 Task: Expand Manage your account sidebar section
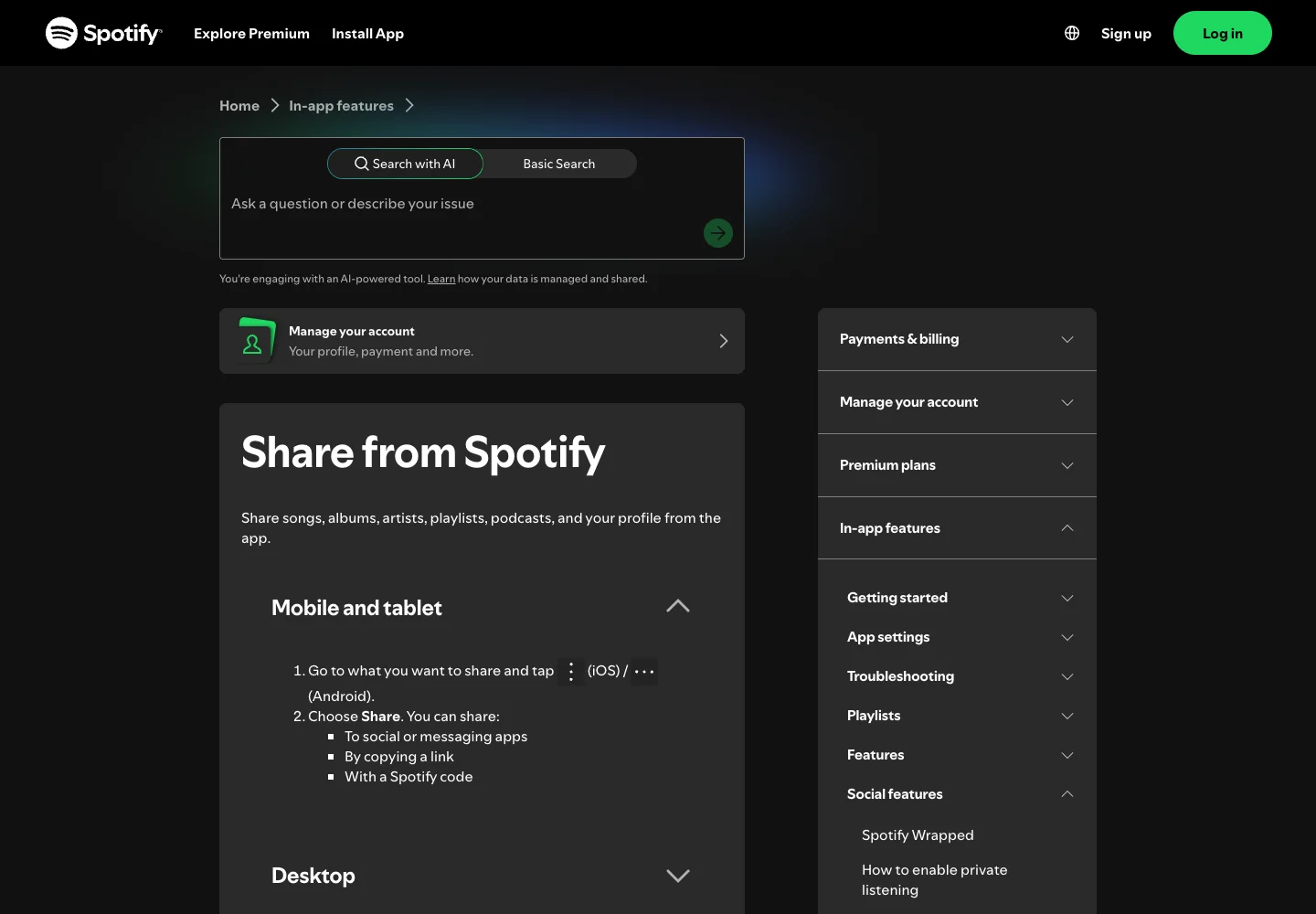[x=957, y=402]
